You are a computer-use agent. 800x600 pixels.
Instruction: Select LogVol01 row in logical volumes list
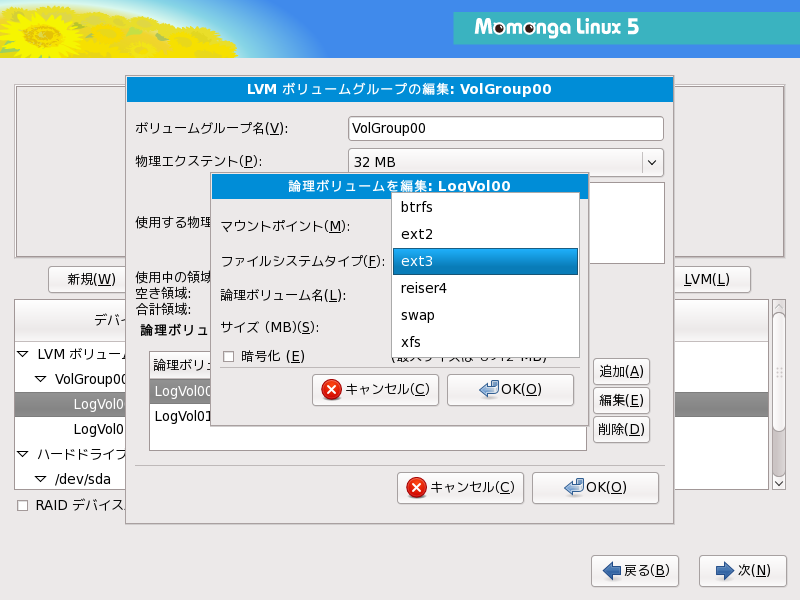click(182, 416)
